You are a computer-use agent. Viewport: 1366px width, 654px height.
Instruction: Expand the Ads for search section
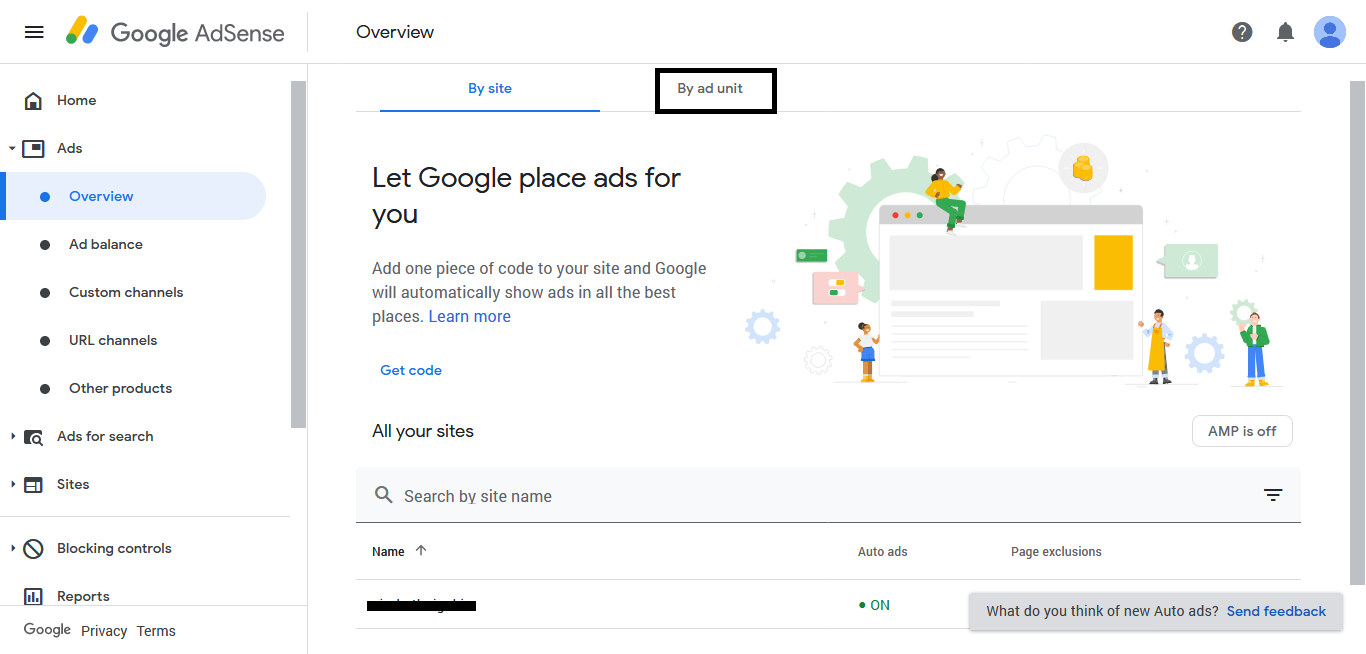click(12, 437)
